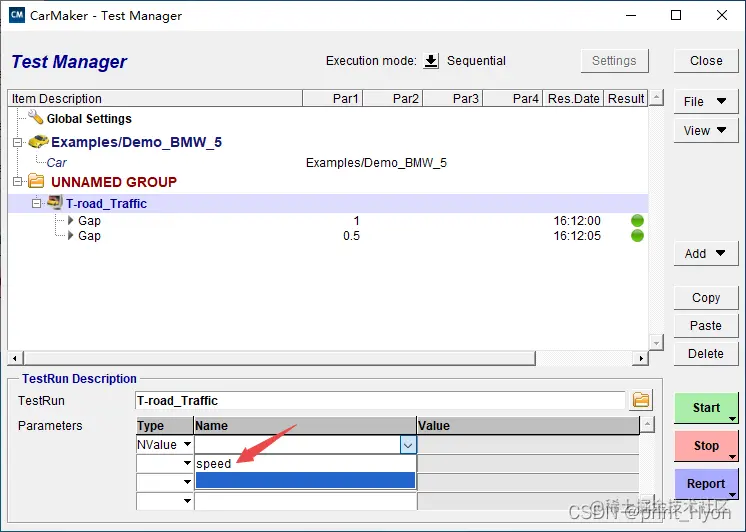Click the Par1 column header
The height and width of the screenshot is (532, 746).
pyautogui.click(x=333, y=99)
